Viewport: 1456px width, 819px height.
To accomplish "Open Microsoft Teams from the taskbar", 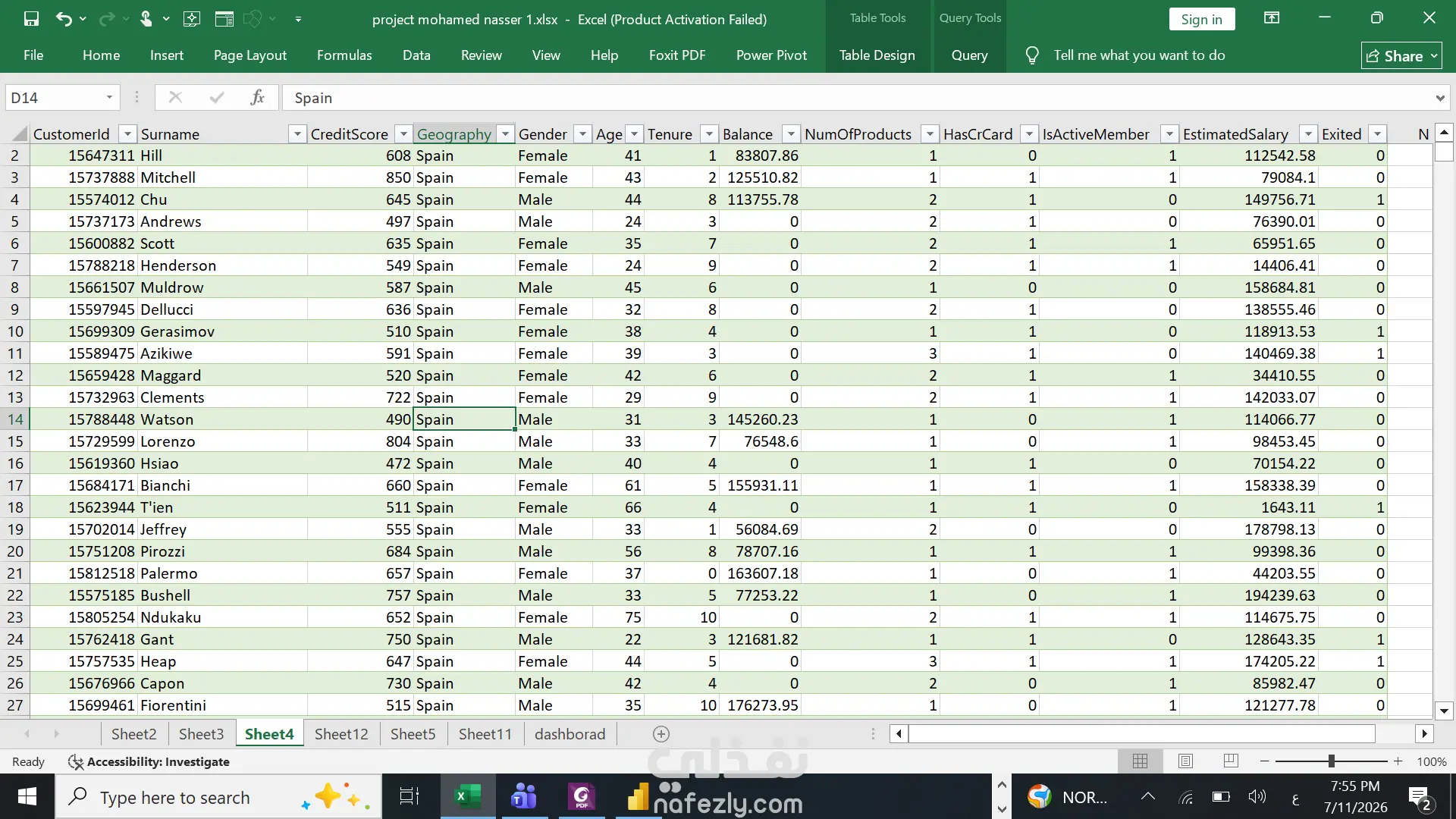I will click(524, 797).
